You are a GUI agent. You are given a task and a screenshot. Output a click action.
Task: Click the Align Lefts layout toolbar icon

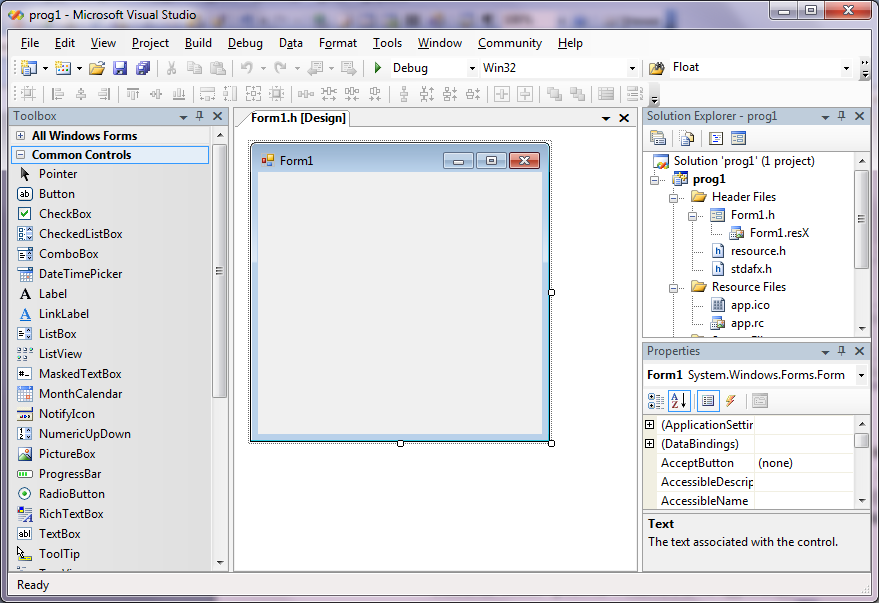pos(57,94)
